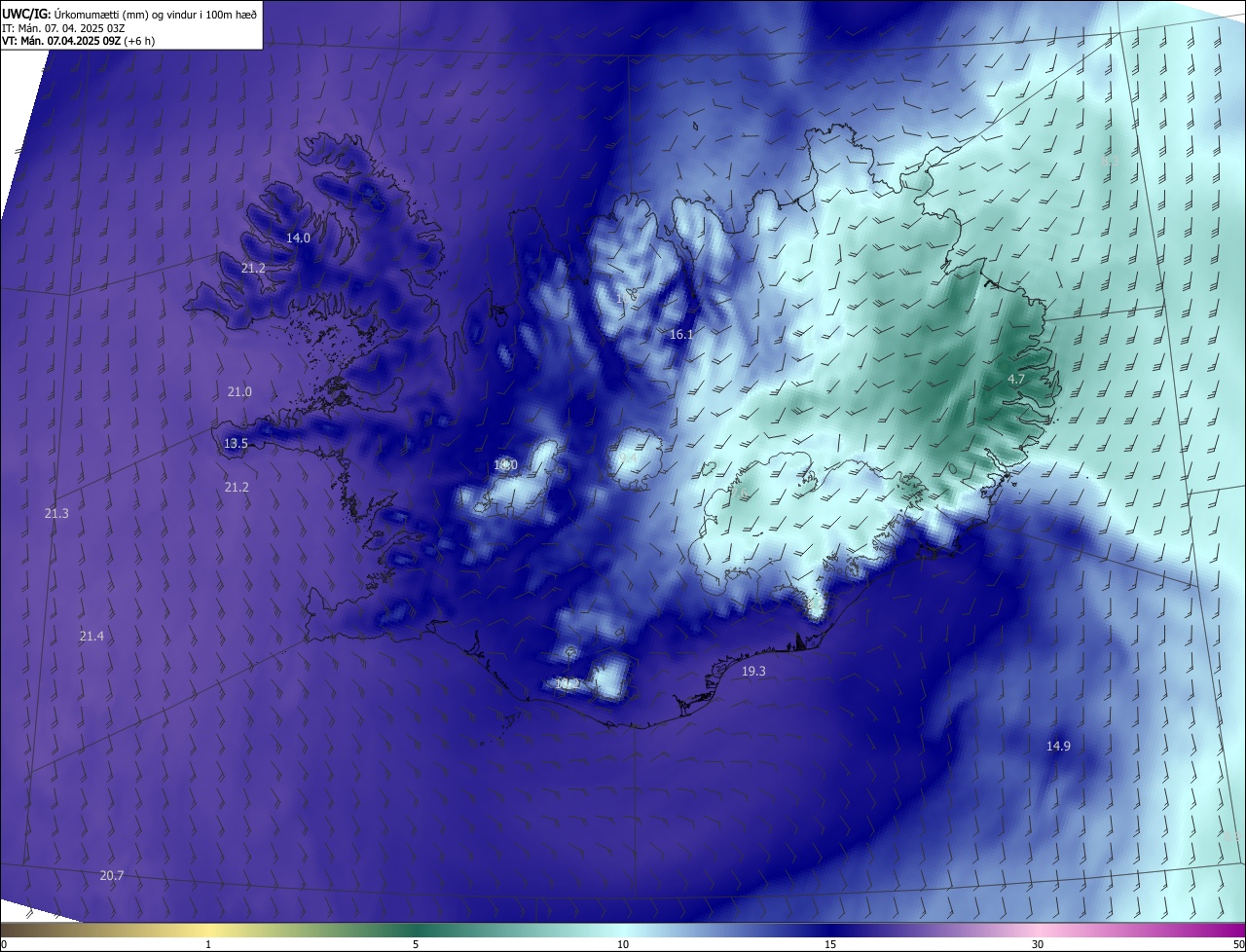This screenshot has height=952, width=1246.
Task: Click the "VT: Mán. 07.04.2025 09Z (+6 h)" line
Action: [x=79, y=41]
